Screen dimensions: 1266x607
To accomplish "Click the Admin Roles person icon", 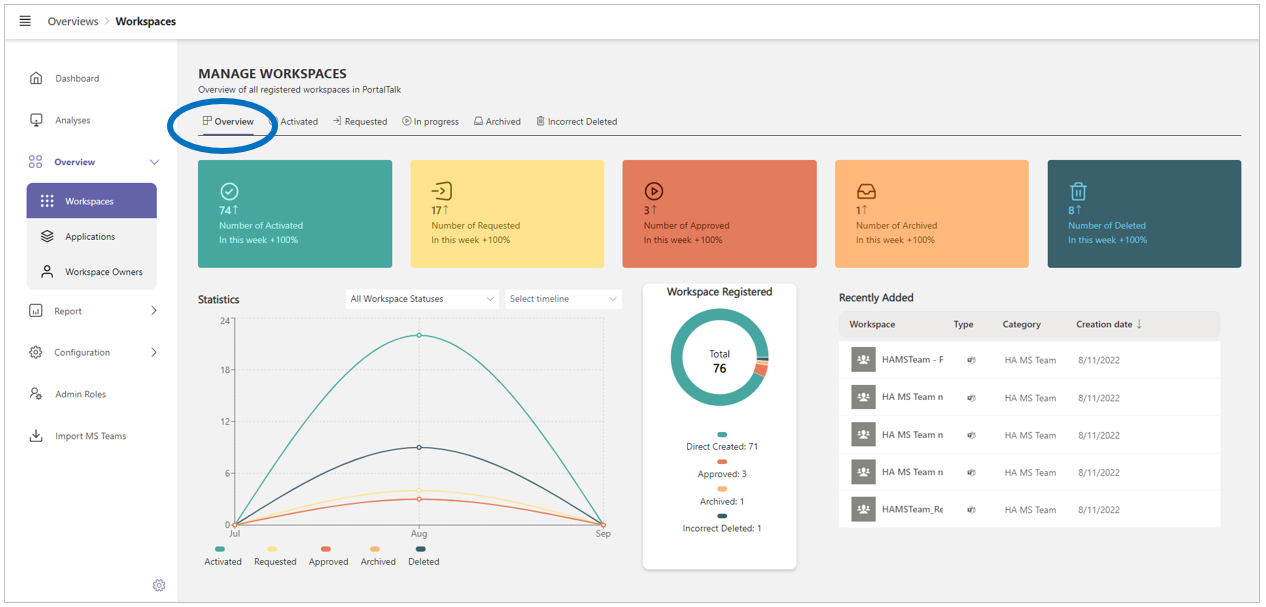I will pyautogui.click(x=36, y=394).
